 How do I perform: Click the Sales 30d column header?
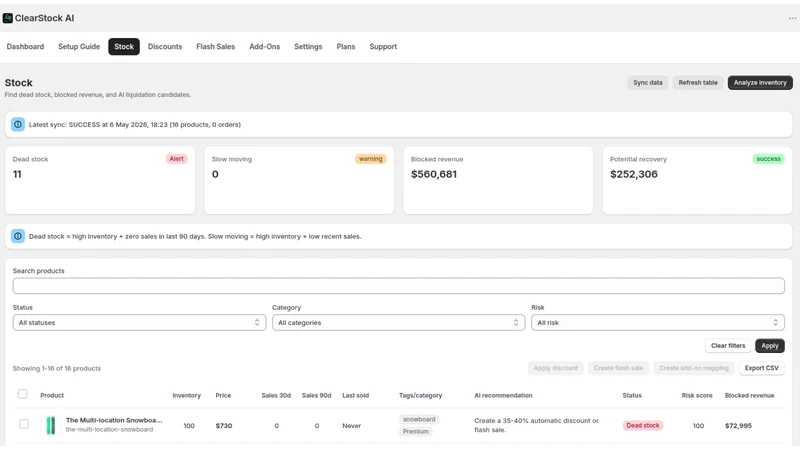(x=276, y=395)
